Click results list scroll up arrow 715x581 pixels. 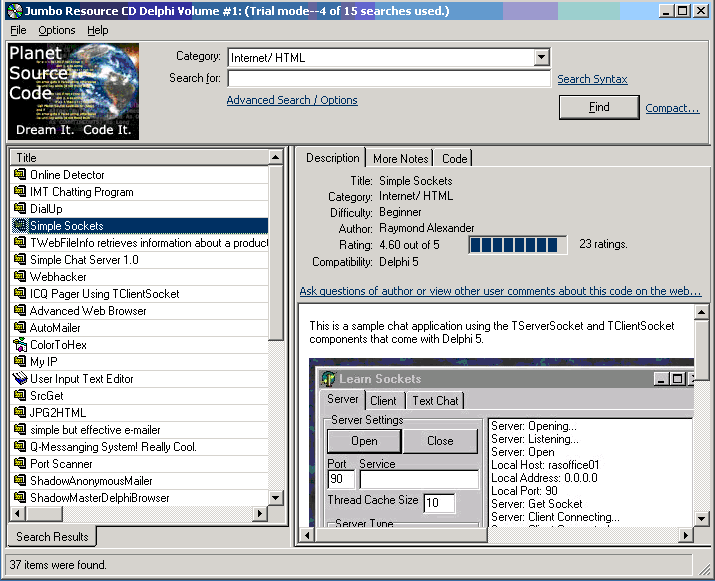tap(275, 157)
